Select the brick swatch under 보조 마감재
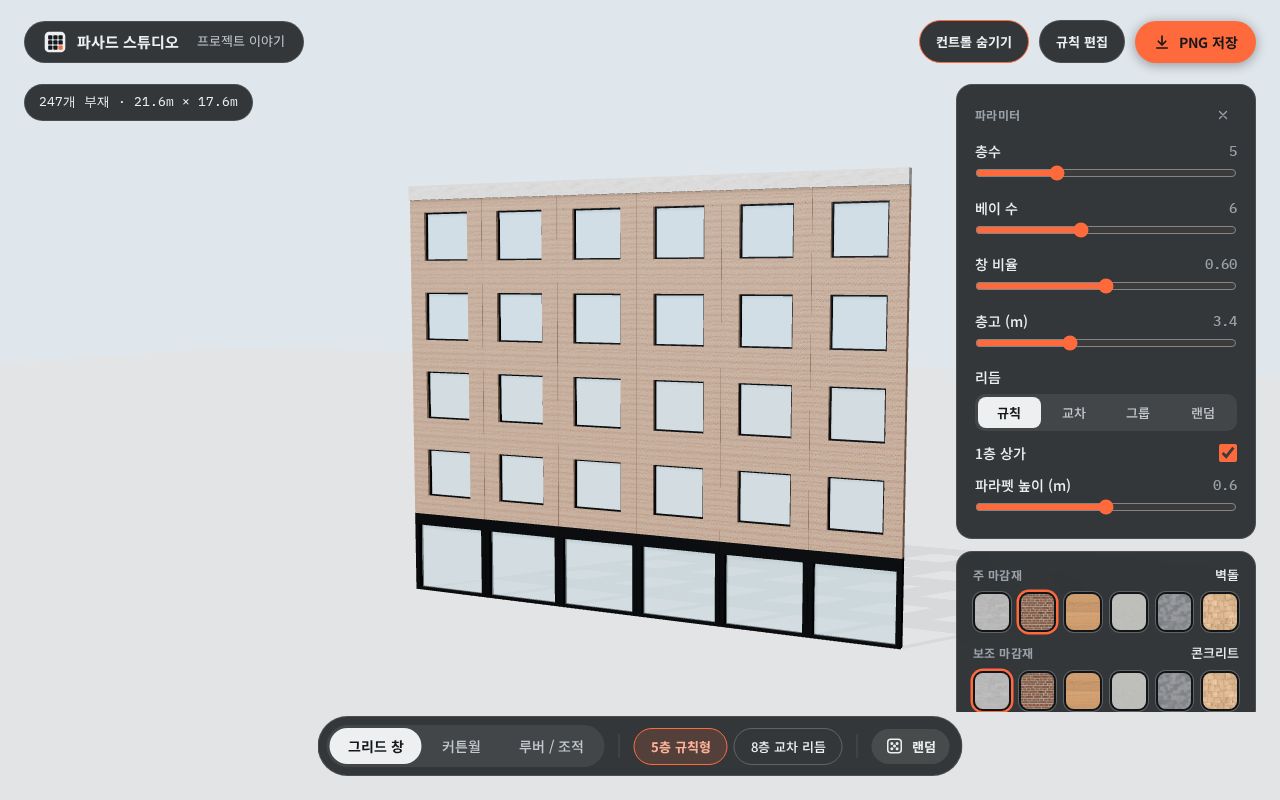Viewport: 1280px width, 800px height. point(1037,691)
